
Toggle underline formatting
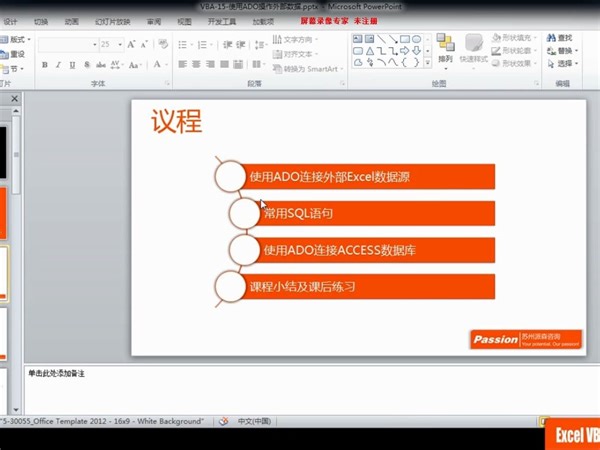point(72,65)
